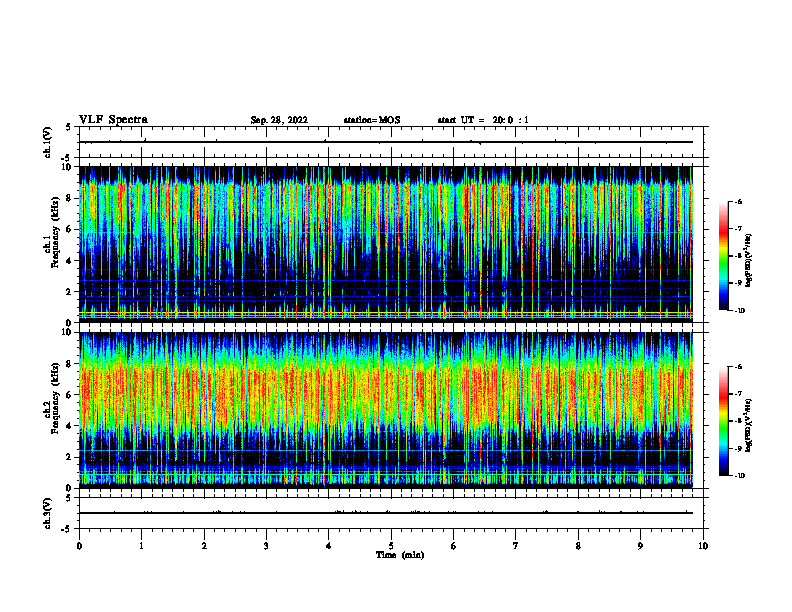Select the ch.2 "Frequency (kHz)" axis label
This screenshot has height=612, width=792.
point(55,398)
